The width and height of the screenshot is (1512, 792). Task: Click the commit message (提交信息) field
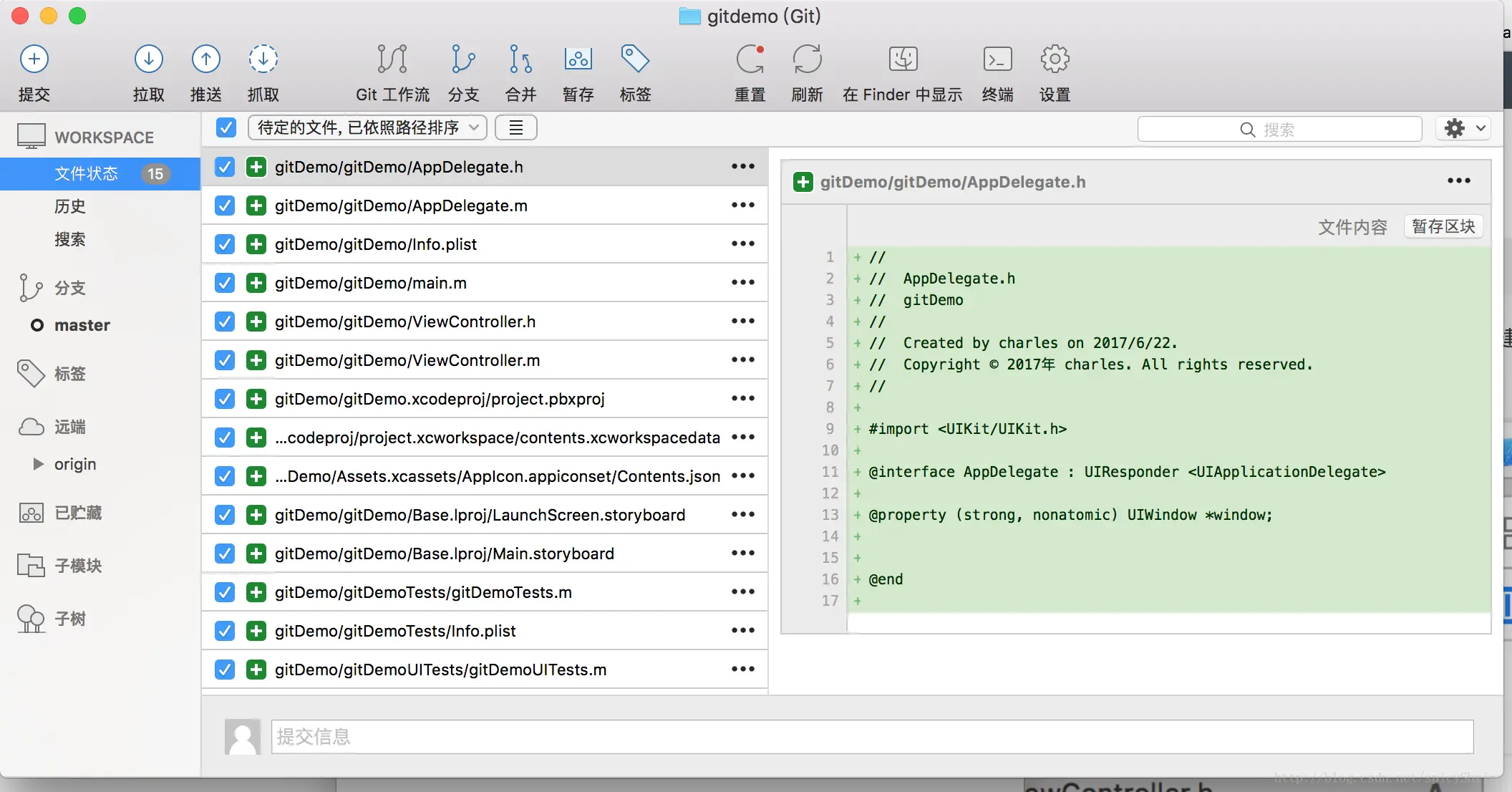(x=871, y=737)
